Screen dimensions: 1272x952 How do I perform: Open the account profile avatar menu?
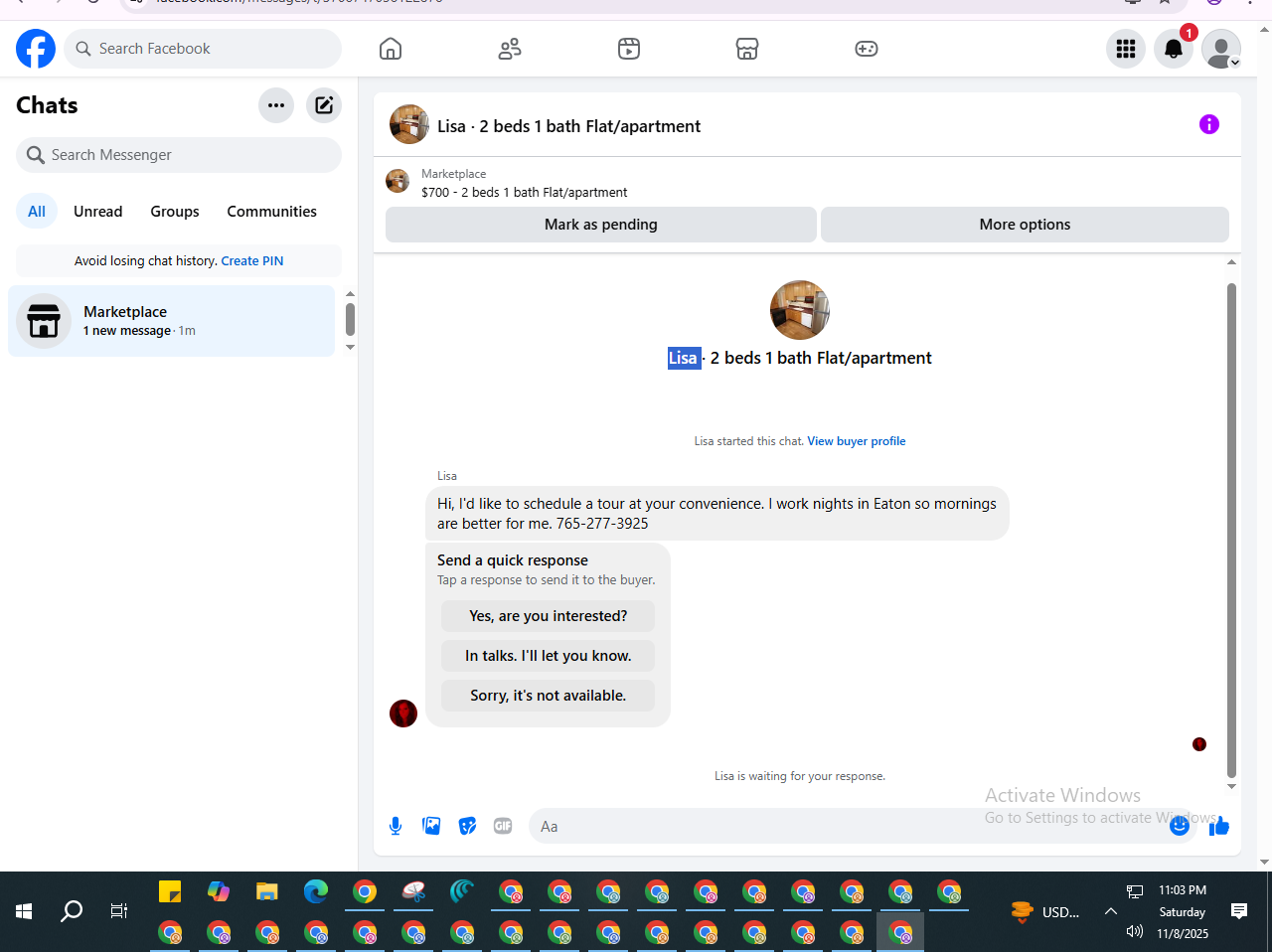click(1221, 49)
